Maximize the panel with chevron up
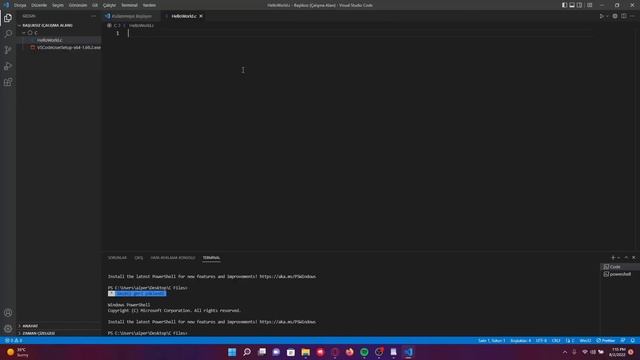 click(x=626, y=258)
